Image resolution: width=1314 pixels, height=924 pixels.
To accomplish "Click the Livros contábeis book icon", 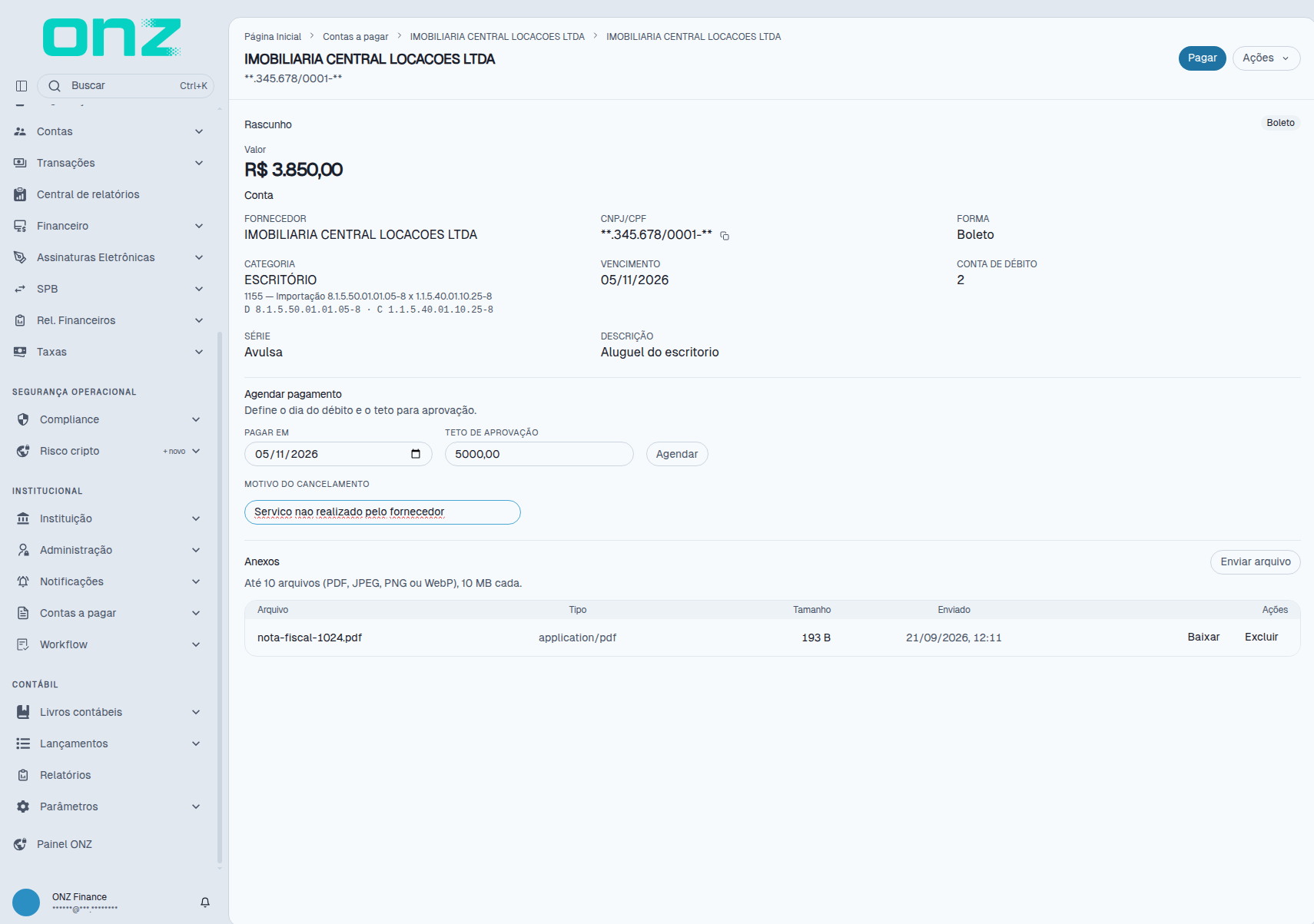I will pyautogui.click(x=23, y=712).
